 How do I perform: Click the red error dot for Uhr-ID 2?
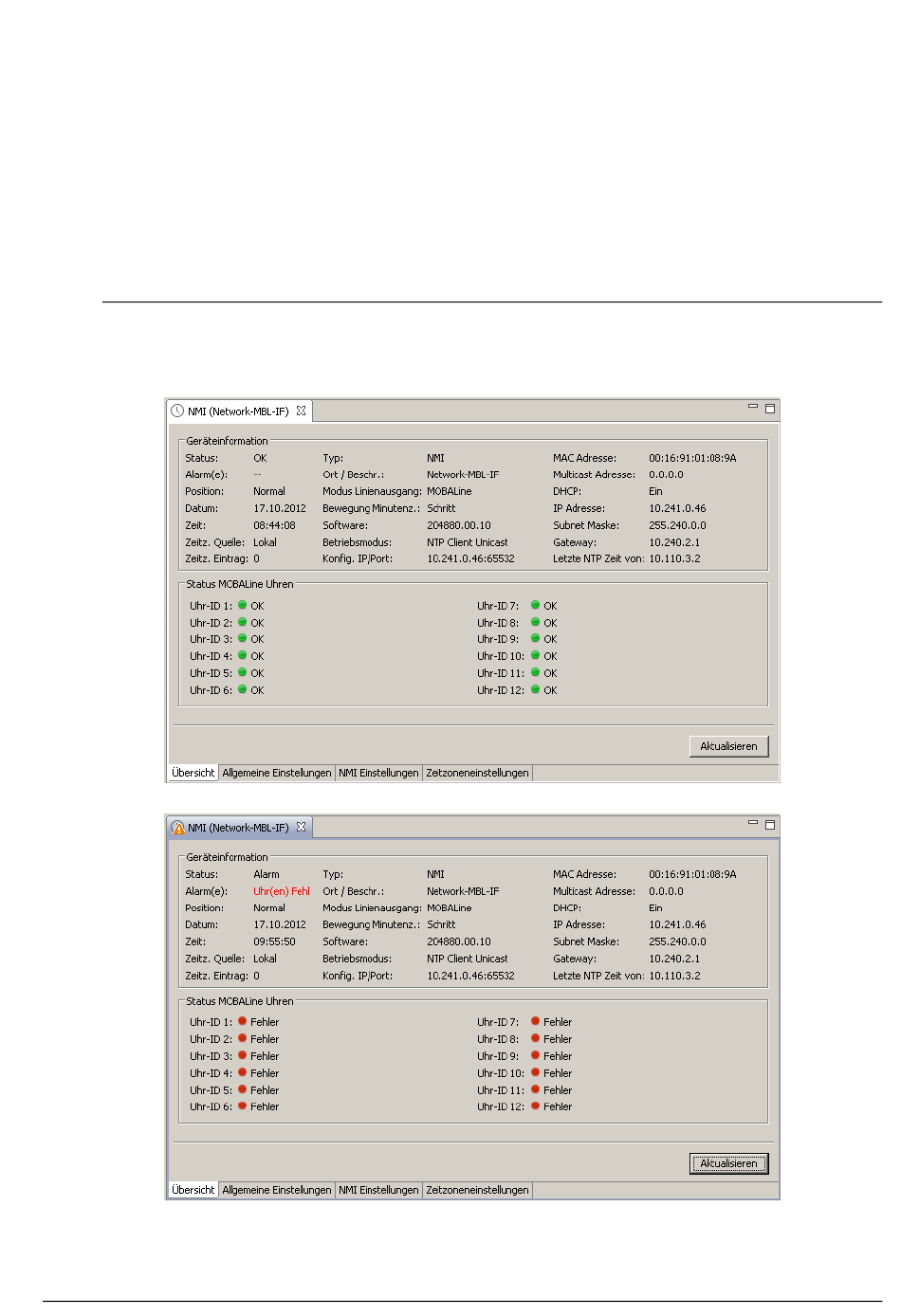coord(243,1038)
